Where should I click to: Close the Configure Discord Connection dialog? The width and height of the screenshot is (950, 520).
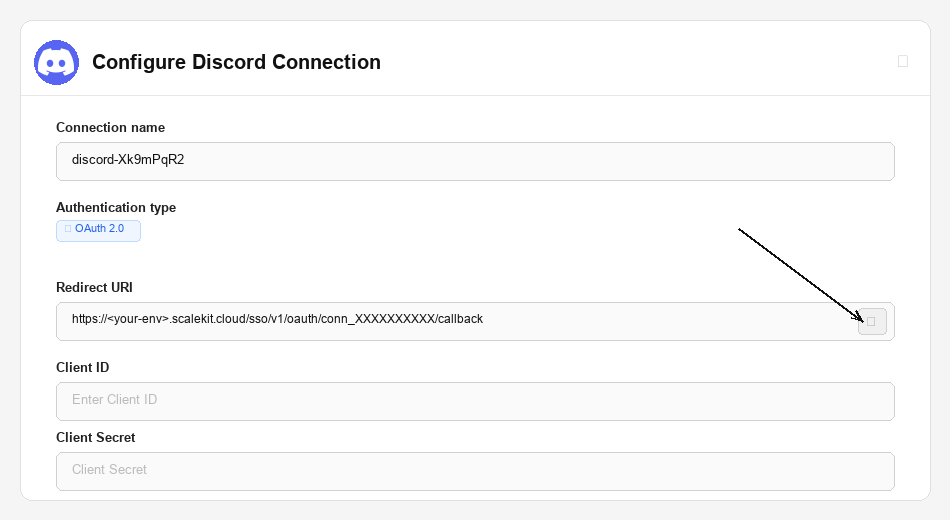(903, 61)
